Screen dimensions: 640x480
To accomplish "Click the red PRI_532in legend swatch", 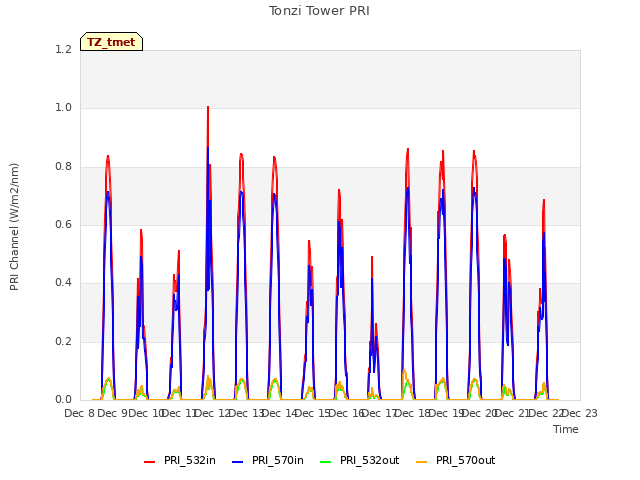I will pyautogui.click(x=149, y=462).
